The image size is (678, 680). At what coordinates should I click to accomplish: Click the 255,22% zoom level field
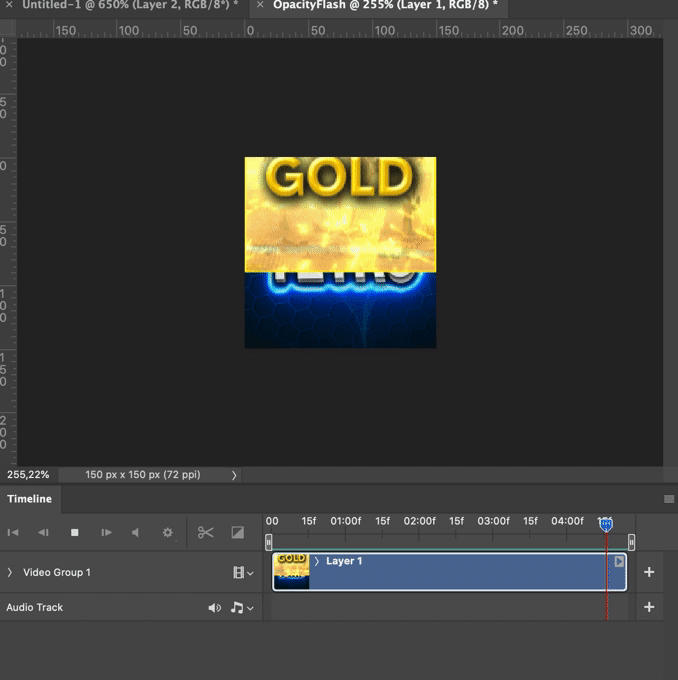pos(28,474)
